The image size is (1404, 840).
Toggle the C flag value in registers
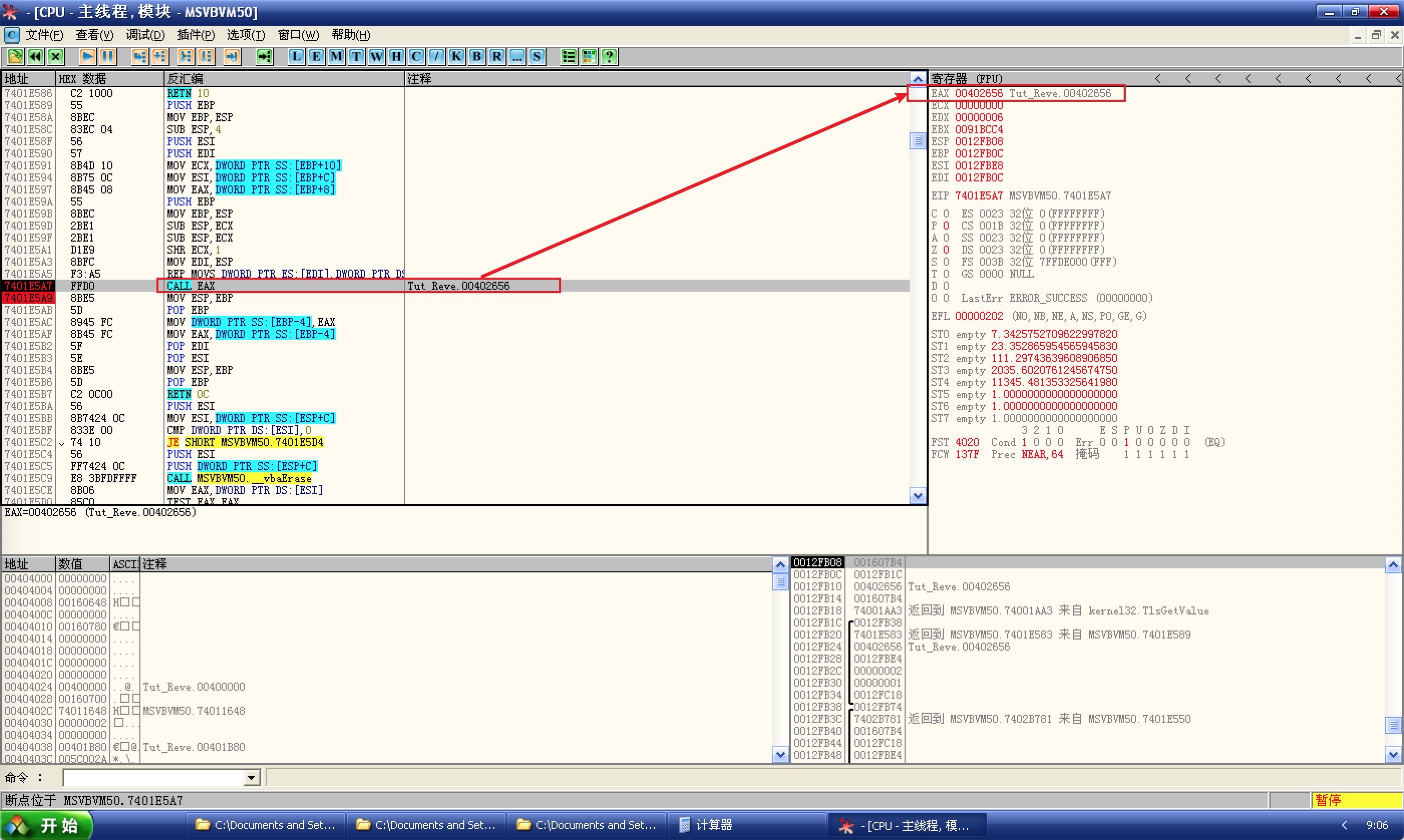click(x=945, y=214)
